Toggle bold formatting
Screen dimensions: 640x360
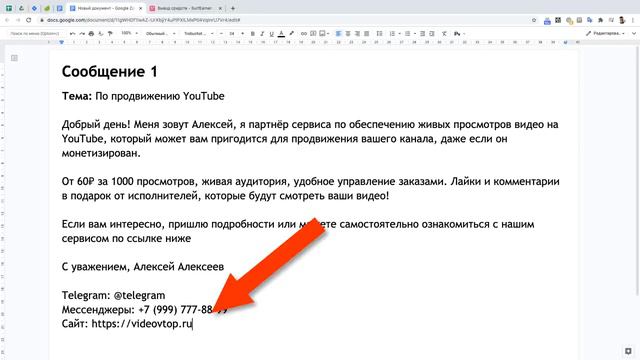(x=253, y=33)
